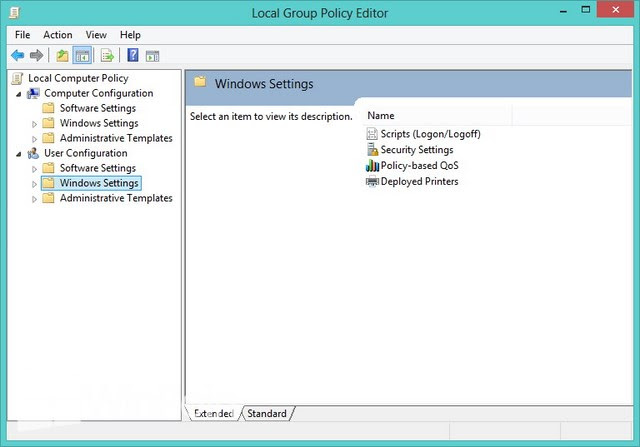Click the Back arrow toolbar icon

coord(18,55)
